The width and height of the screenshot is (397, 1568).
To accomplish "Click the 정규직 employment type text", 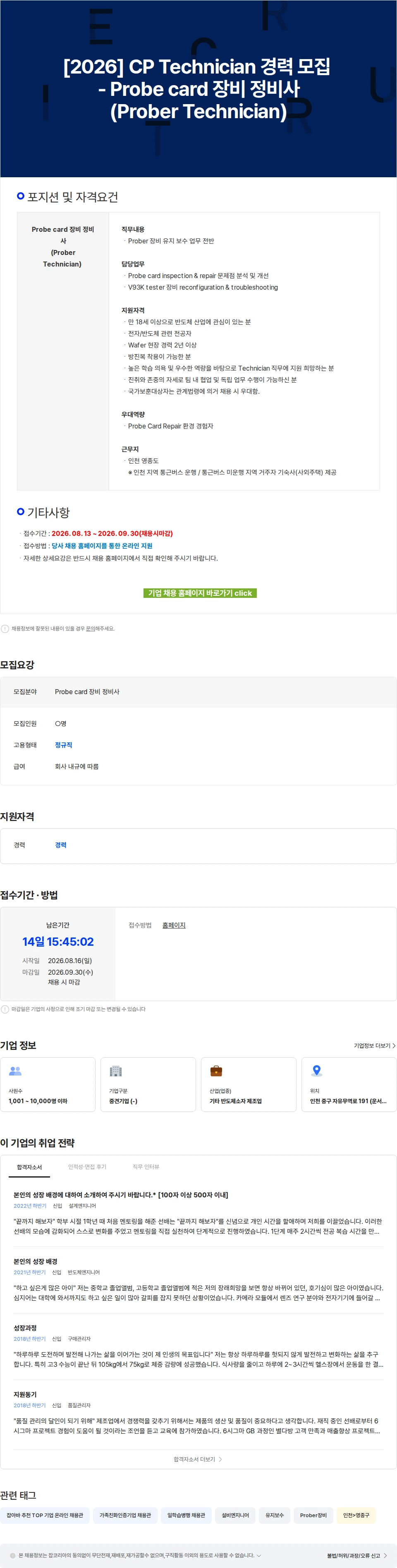I will (63, 745).
